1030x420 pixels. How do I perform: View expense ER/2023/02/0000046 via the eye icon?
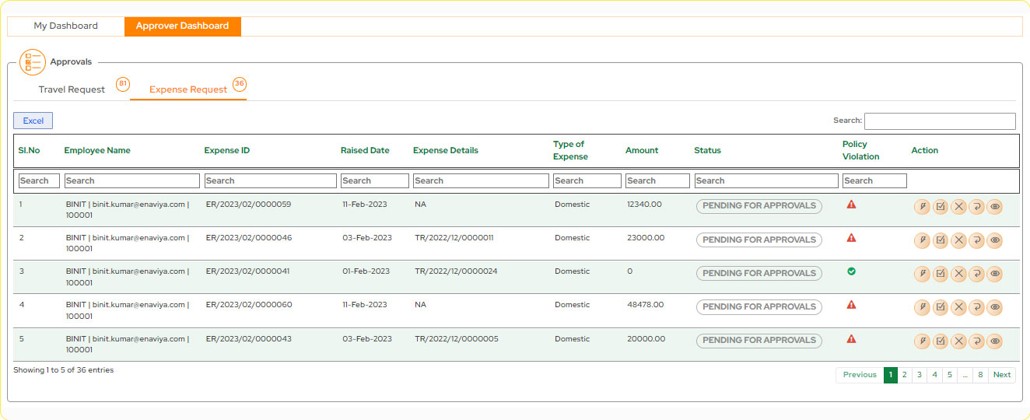coord(995,240)
